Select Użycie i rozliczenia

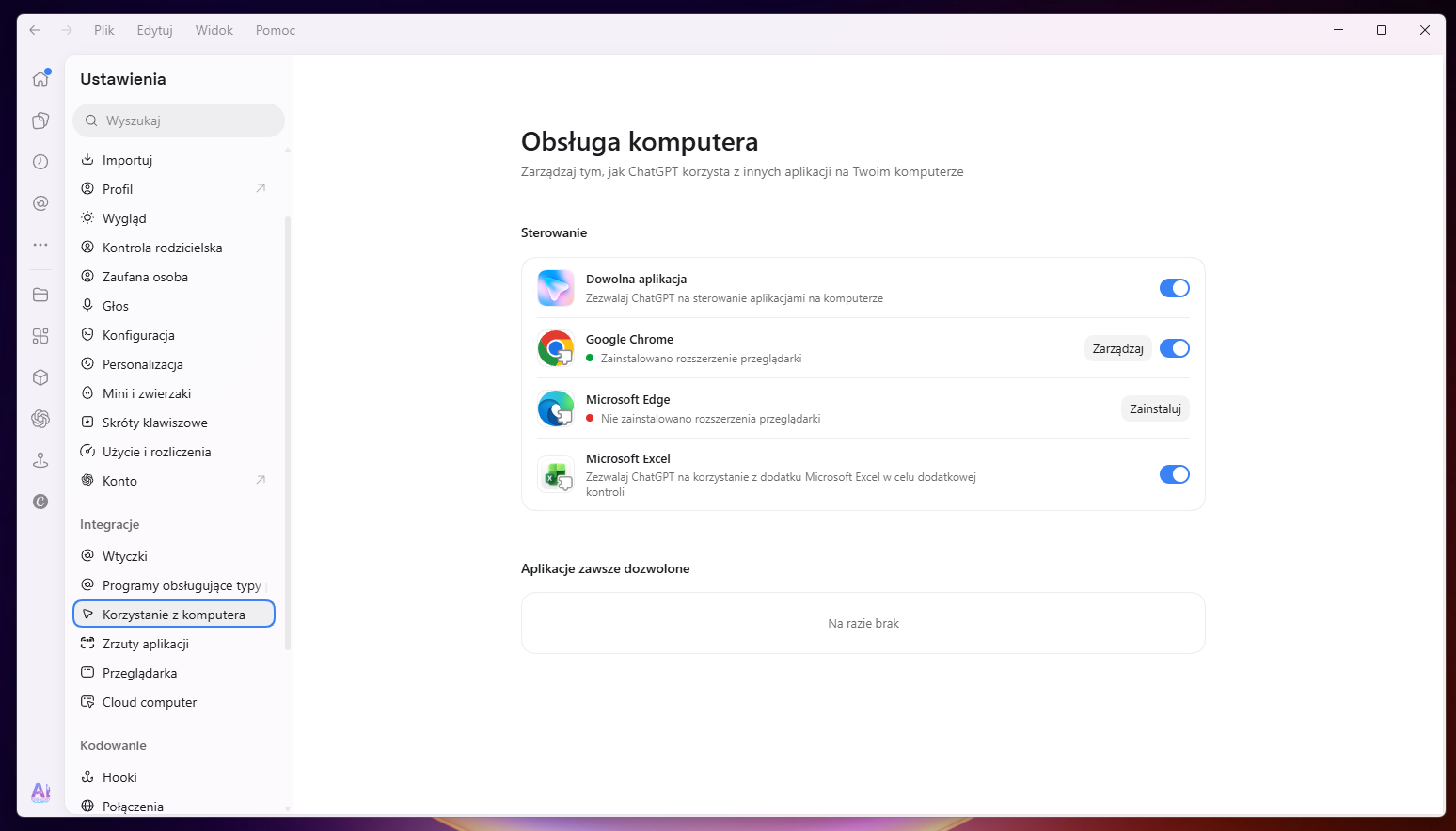pos(174,452)
